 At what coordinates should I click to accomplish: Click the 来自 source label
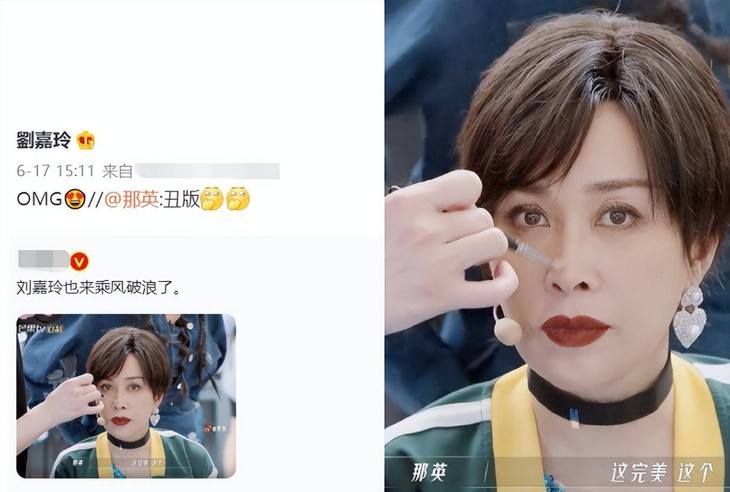coord(117,171)
